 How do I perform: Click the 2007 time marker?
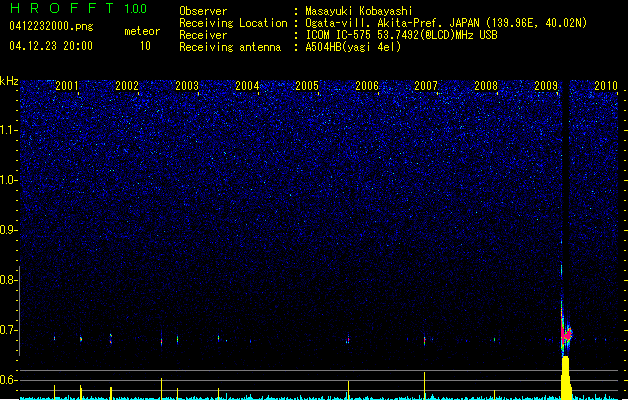(426, 85)
